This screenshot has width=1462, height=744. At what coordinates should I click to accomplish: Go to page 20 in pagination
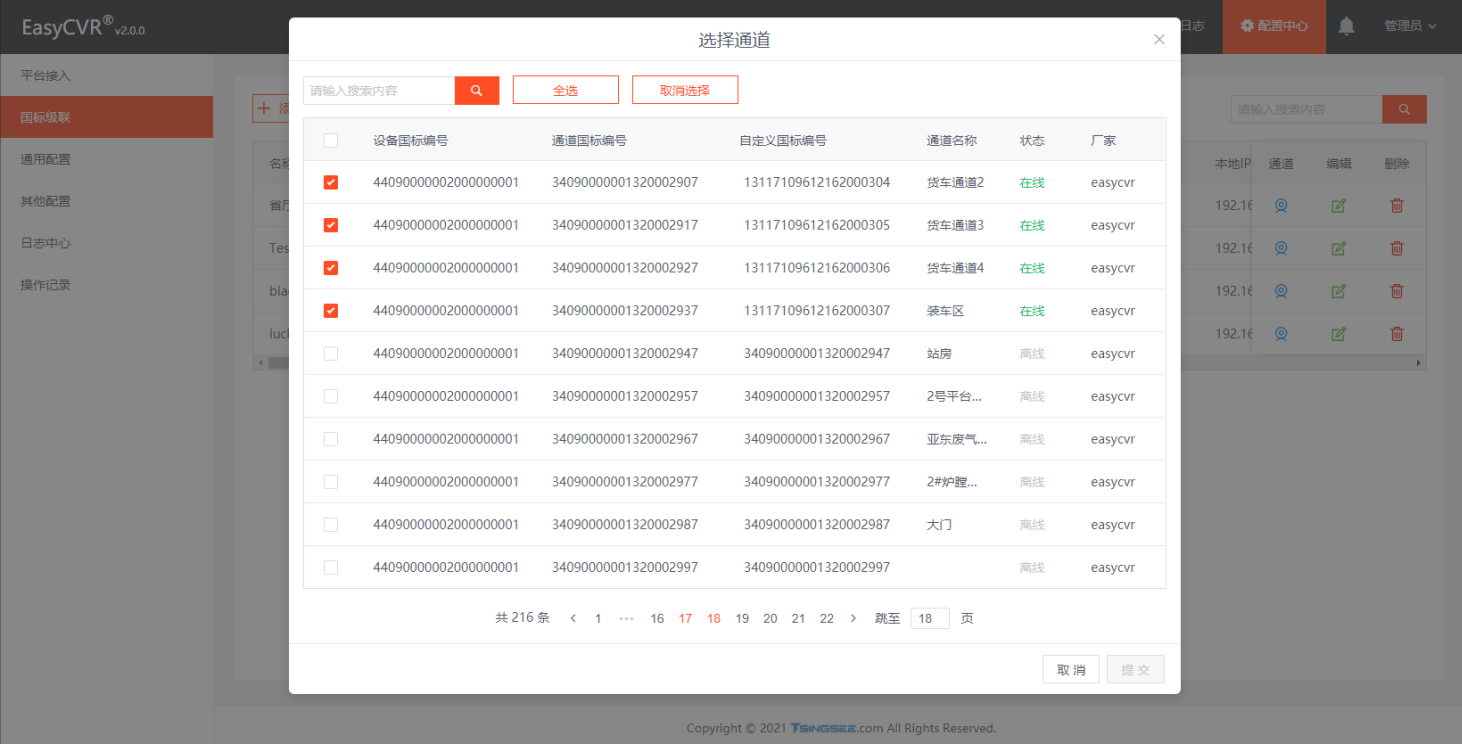770,618
